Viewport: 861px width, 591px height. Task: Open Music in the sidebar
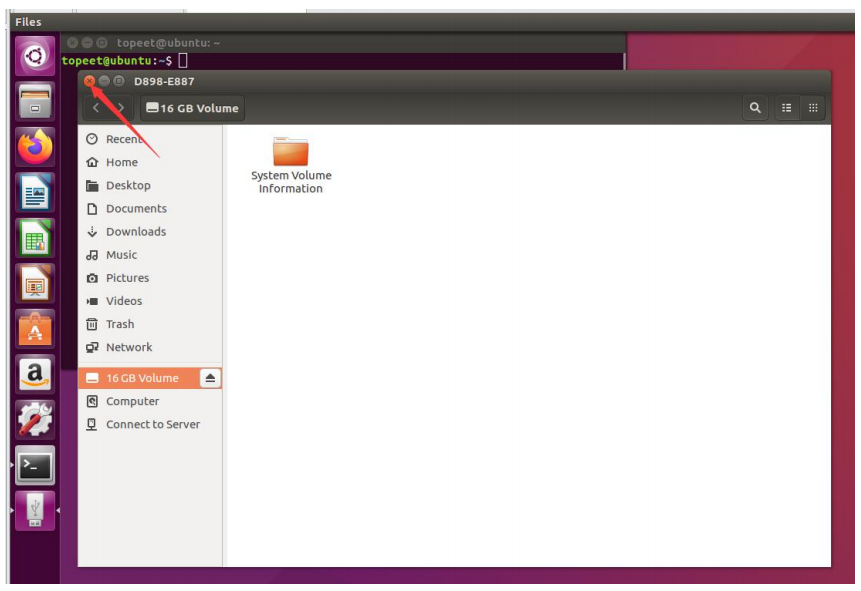coord(150,254)
